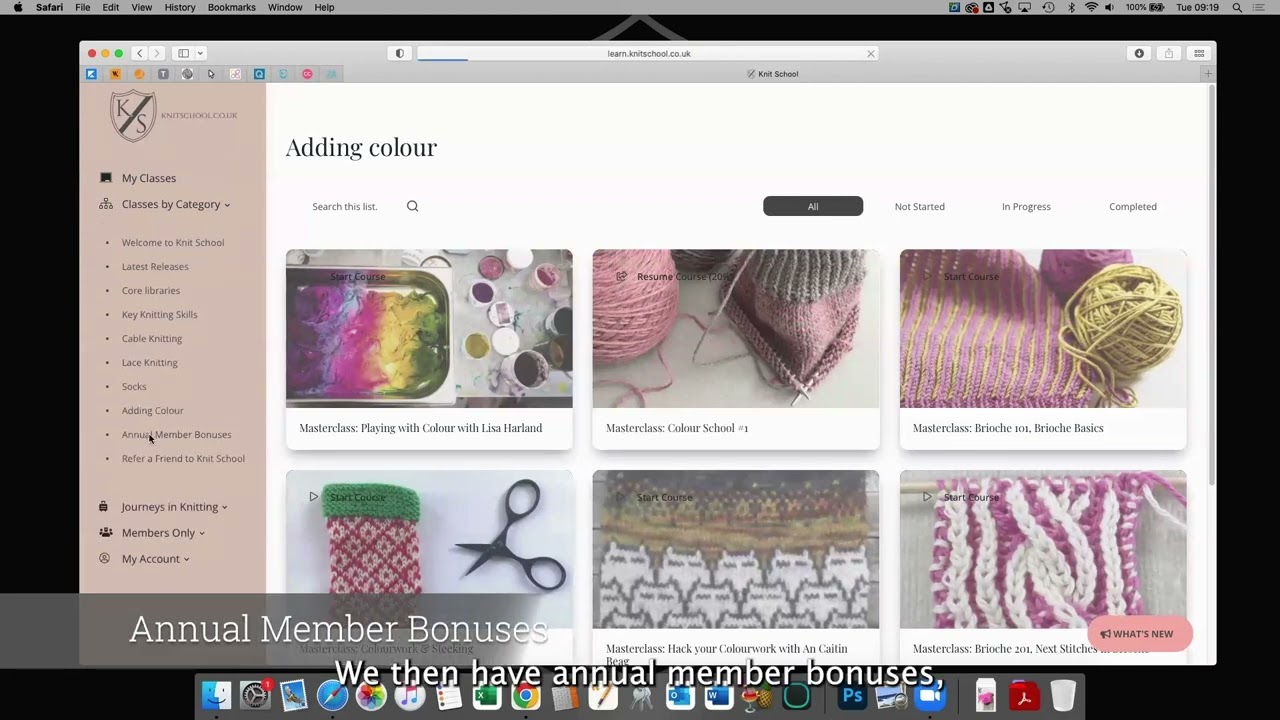
Task: Stop loading with the address bar X
Action: coord(870,54)
